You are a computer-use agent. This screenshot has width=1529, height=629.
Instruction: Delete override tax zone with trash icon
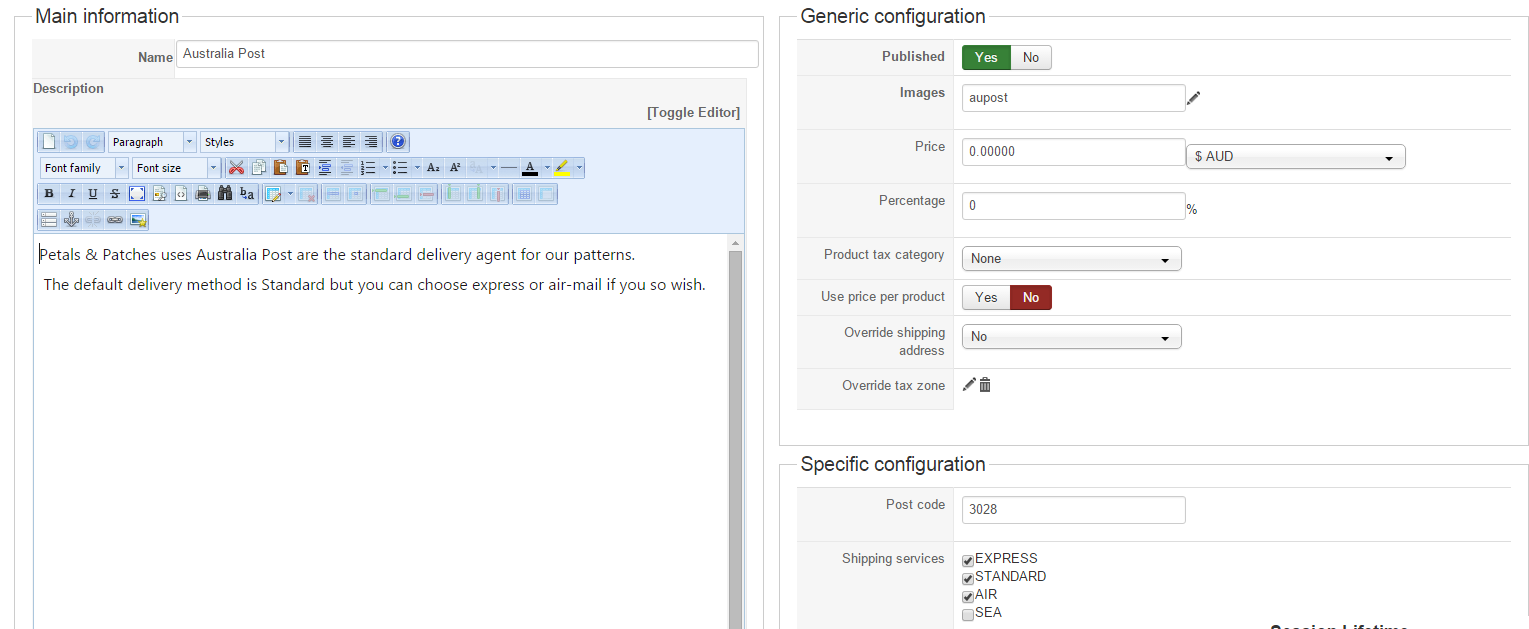coord(985,385)
